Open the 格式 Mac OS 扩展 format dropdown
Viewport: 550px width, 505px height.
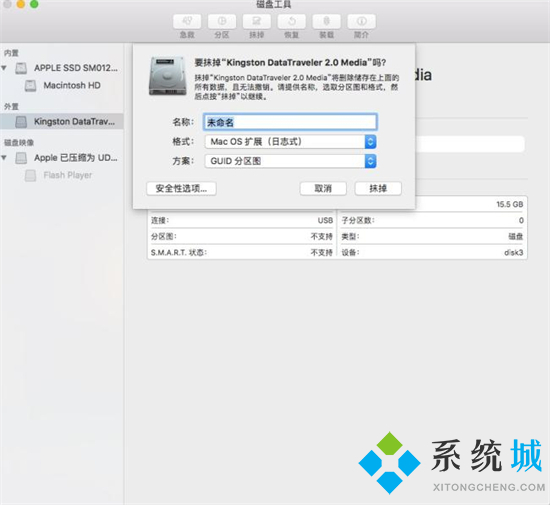click(290, 142)
